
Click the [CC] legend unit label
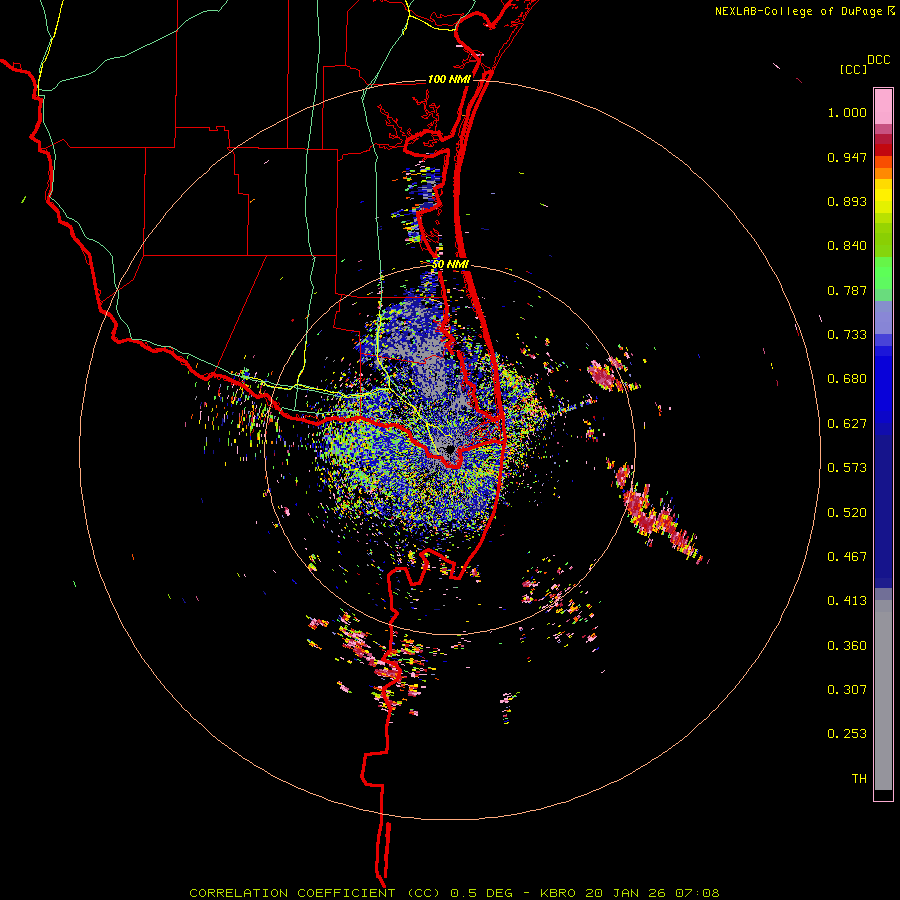tap(853, 69)
